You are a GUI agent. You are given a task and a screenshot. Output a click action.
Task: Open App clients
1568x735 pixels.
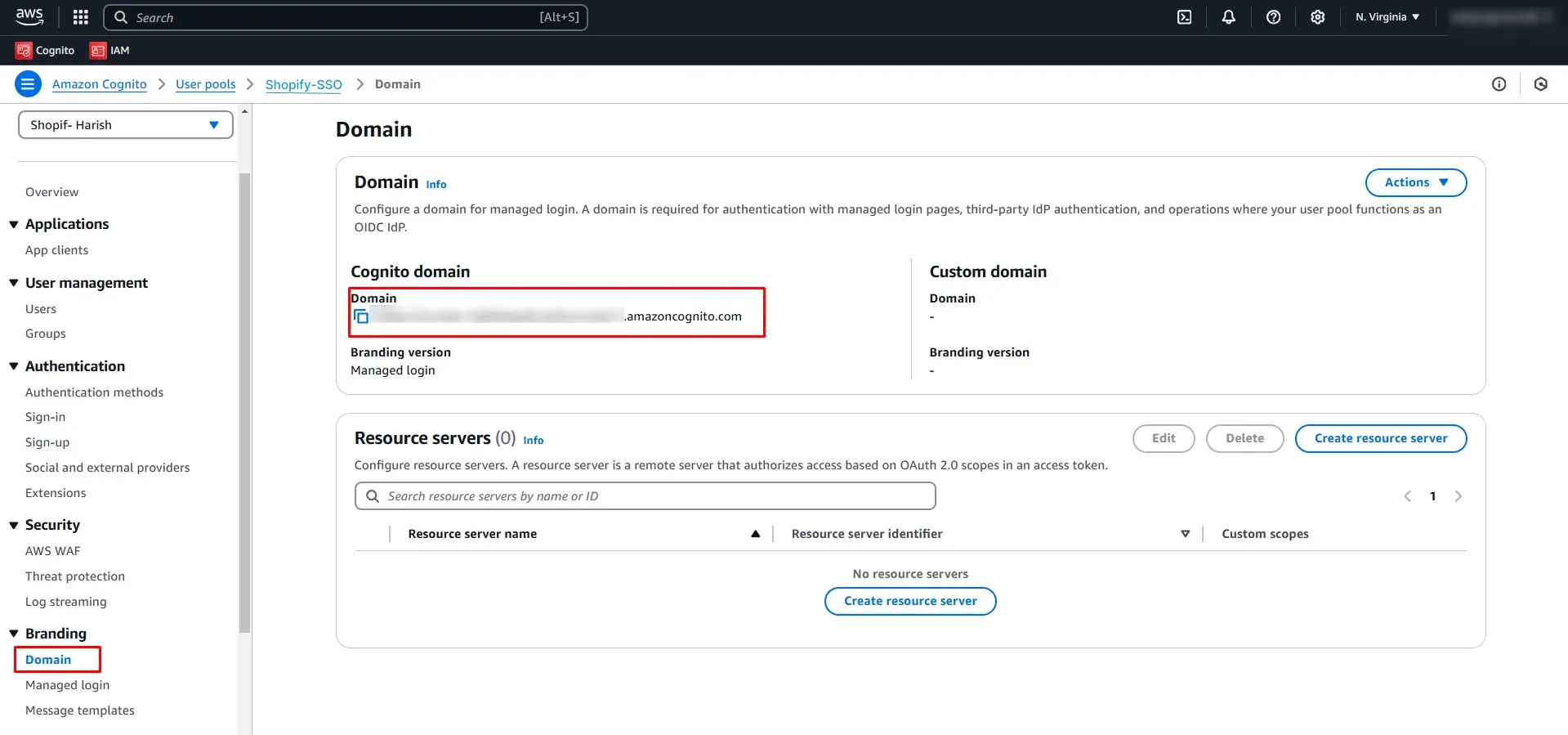pos(57,250)
